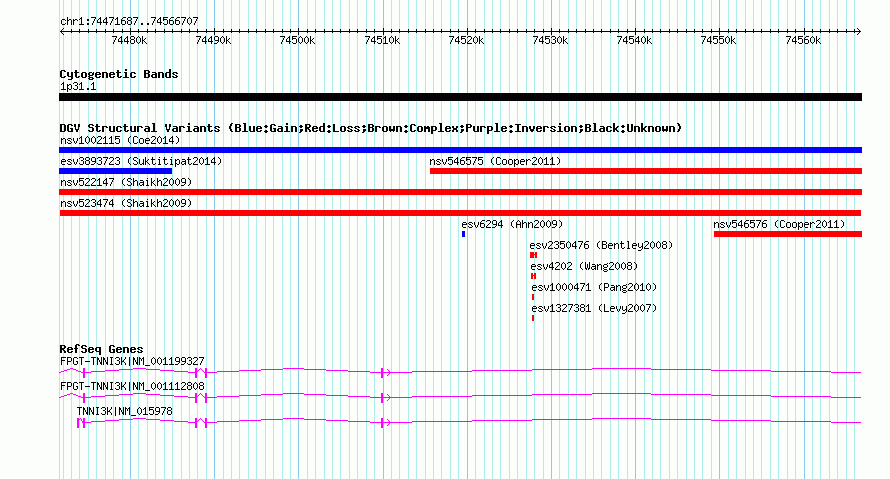
Task: Open gene FPGT-TNNI3K|NM_001199327 label
Action: (132, 362)
